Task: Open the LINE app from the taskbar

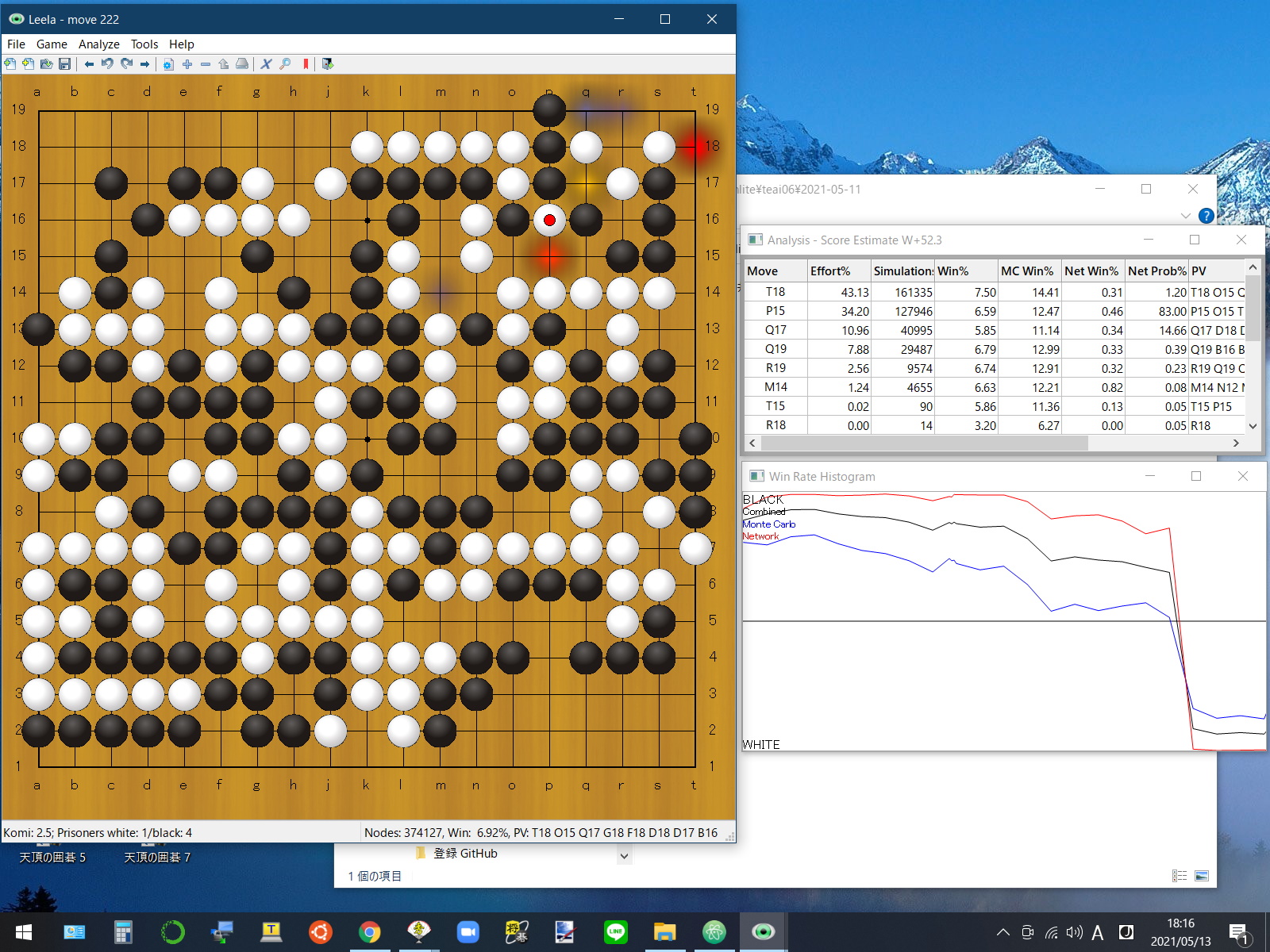Action: point(616,932)
